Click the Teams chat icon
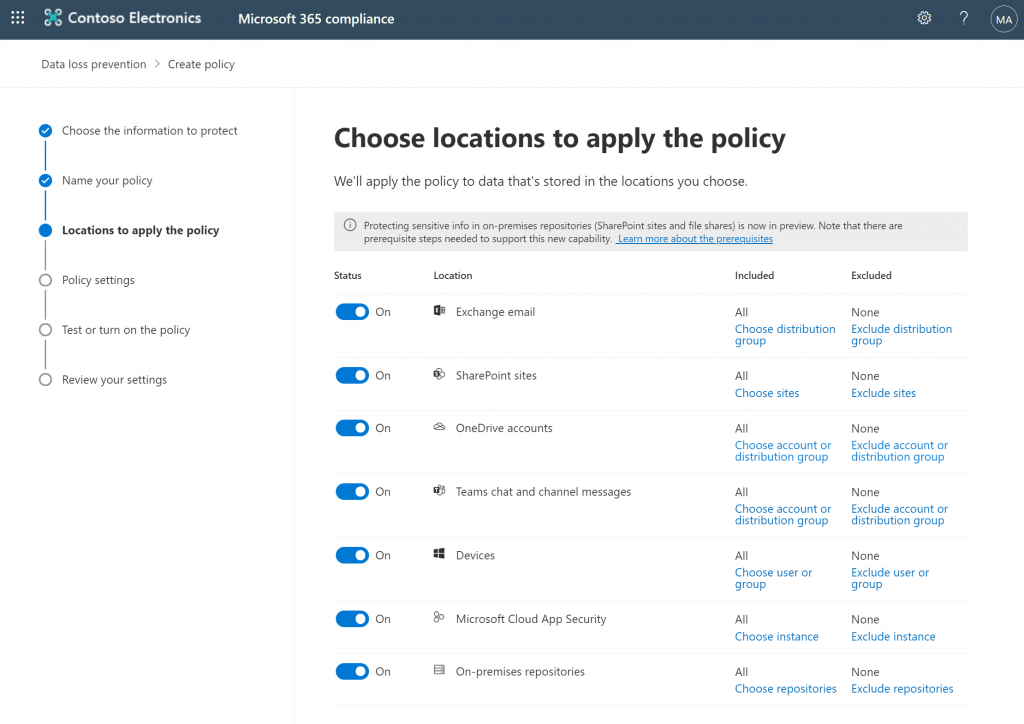1024x724 pixels. [x=440, y=490]
